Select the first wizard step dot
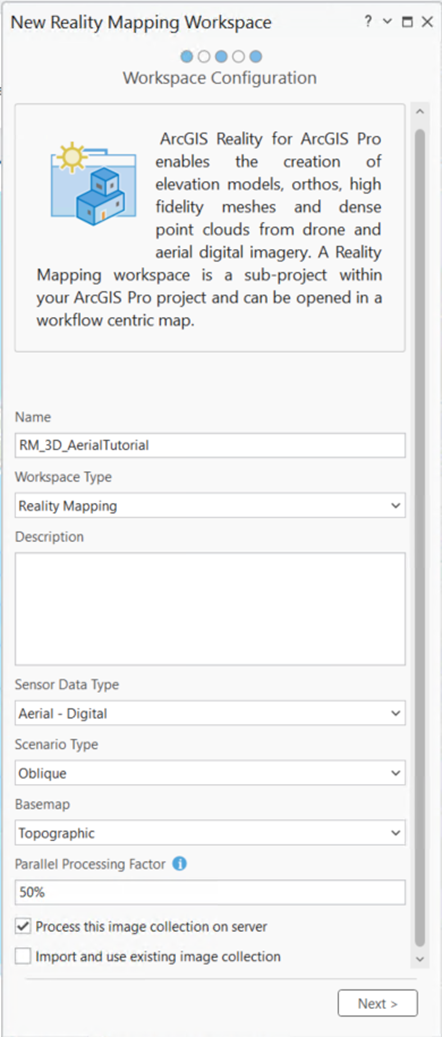The height and width of the screenshot is (1037, 442). tap(187, 56)
